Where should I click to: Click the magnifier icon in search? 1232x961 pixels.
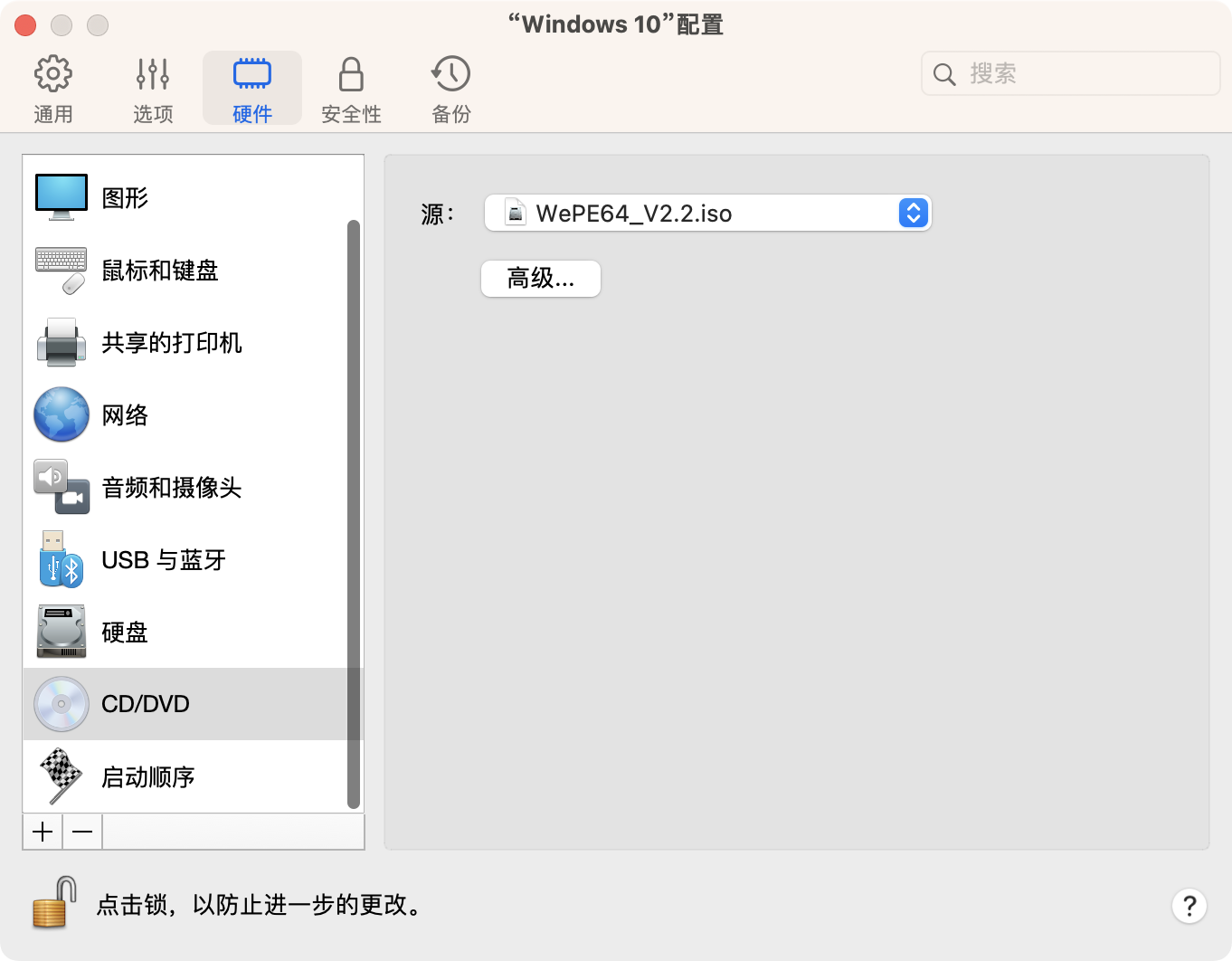coord(944,74)
